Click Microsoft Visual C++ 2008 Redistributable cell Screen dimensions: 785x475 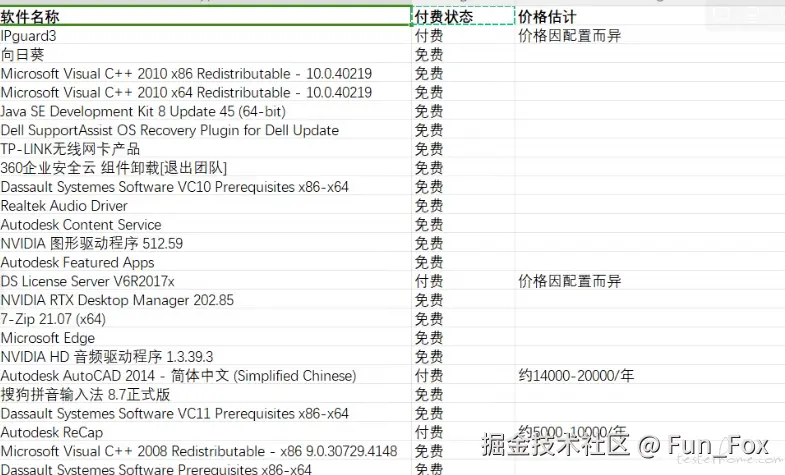[205, 451]
